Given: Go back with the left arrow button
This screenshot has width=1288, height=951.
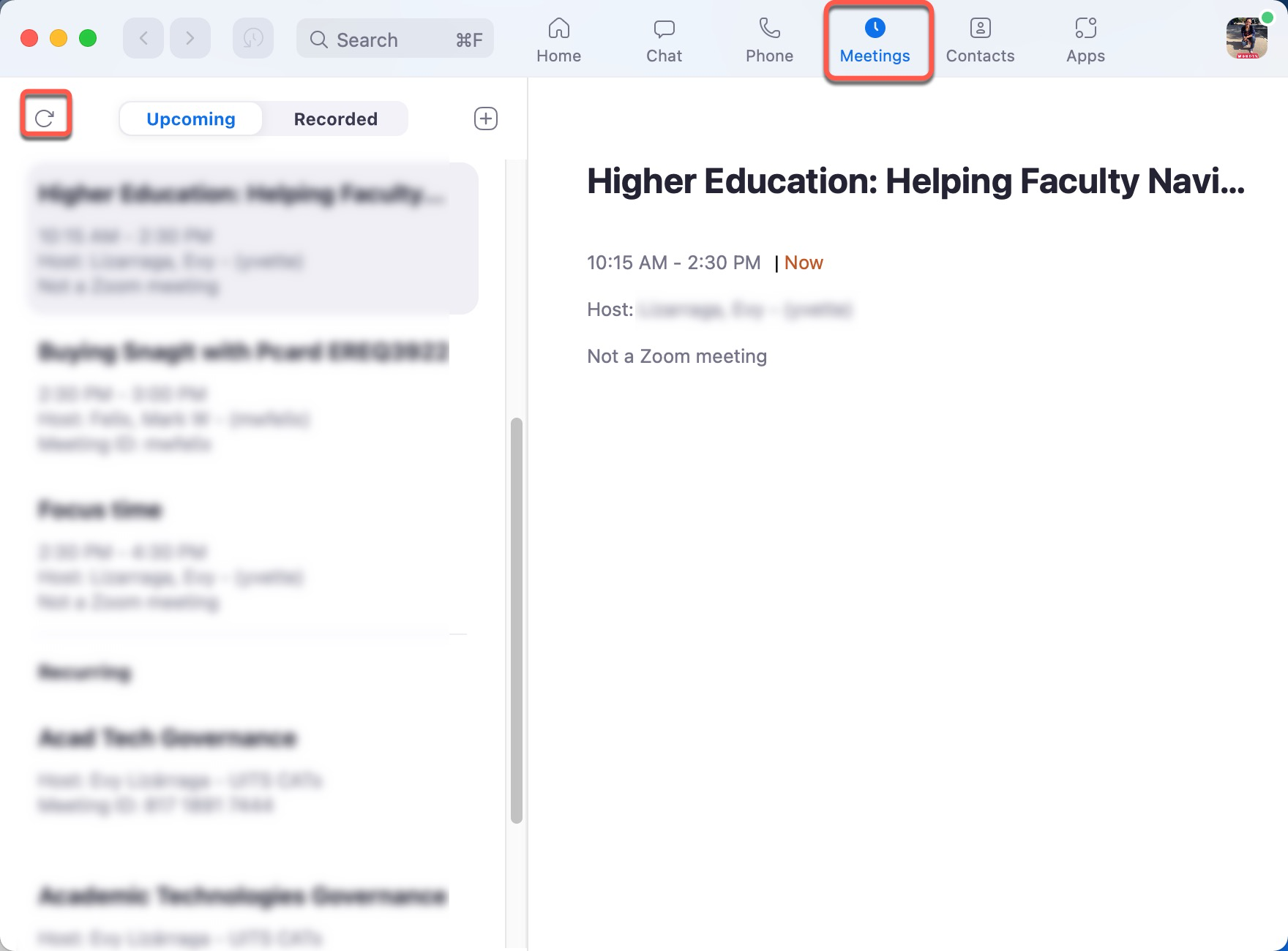Looking at the screenshot, I should (143, 38).
